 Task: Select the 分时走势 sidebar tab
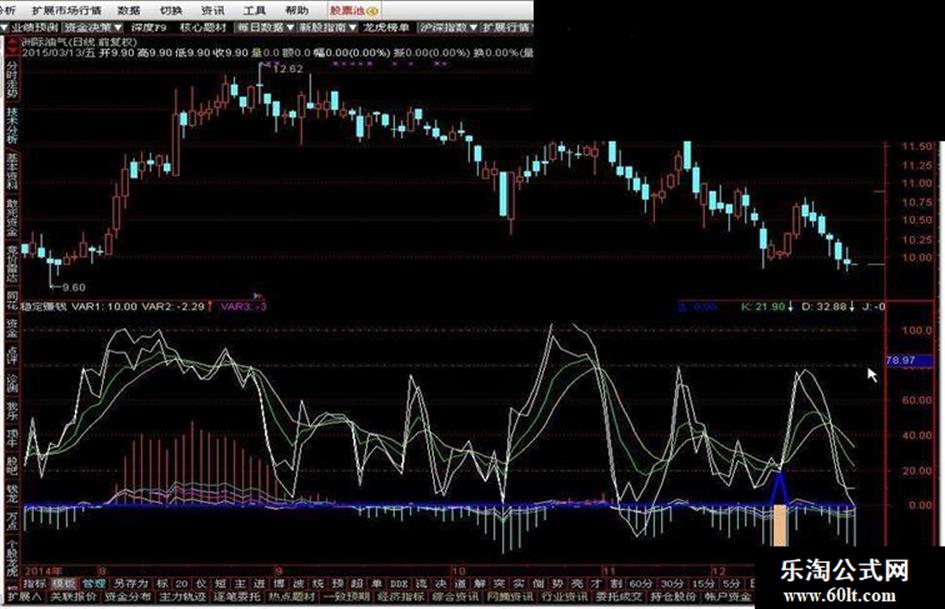coord(11,78)
